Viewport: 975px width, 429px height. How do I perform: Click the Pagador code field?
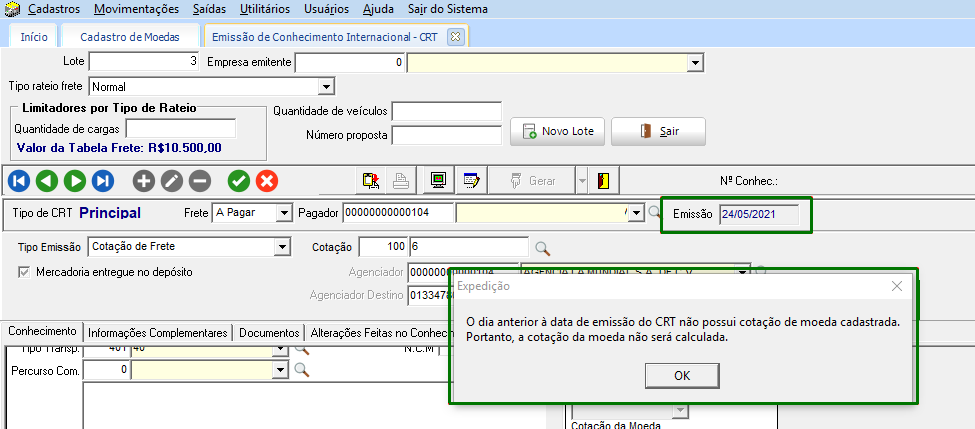398,213
